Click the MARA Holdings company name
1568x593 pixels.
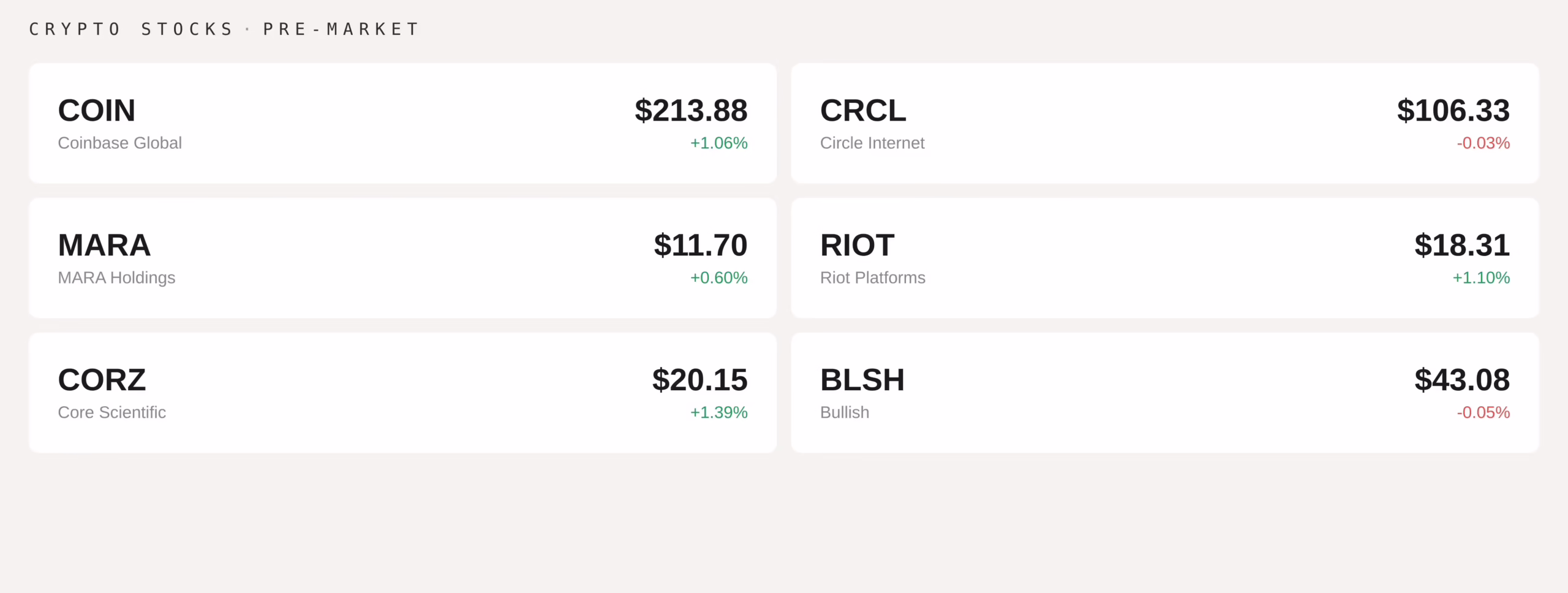click(x=116, y=278)
